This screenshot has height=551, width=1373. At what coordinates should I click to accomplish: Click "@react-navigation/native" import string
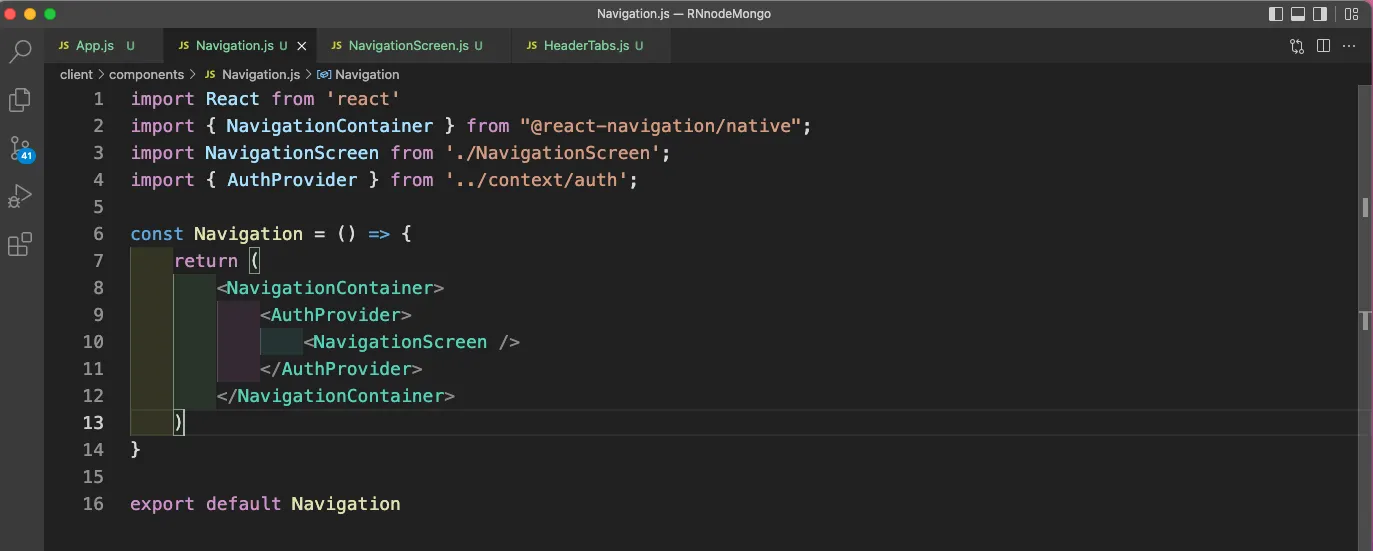click(661, 126)
